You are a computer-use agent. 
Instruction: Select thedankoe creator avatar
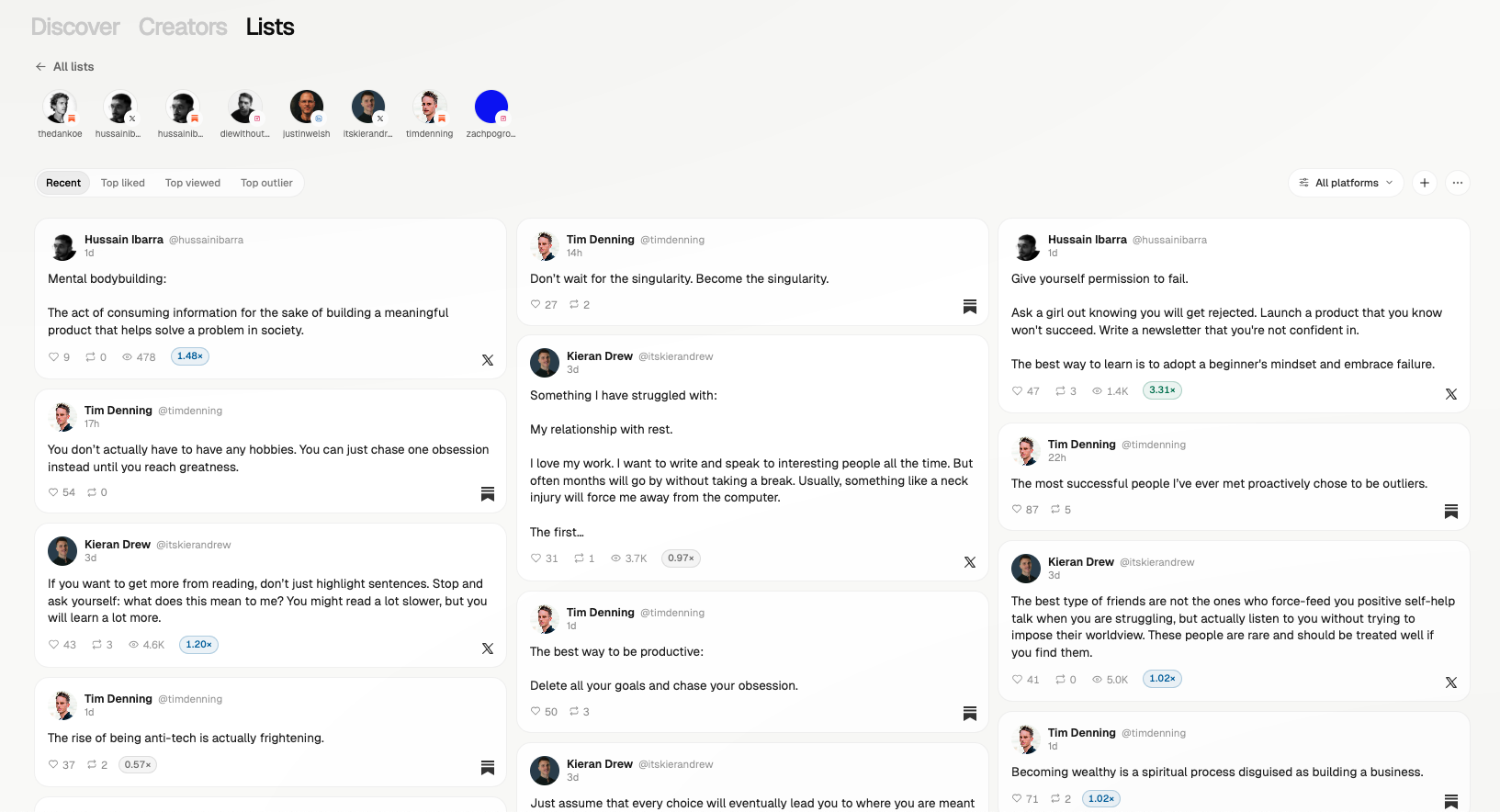pos(60,107)
